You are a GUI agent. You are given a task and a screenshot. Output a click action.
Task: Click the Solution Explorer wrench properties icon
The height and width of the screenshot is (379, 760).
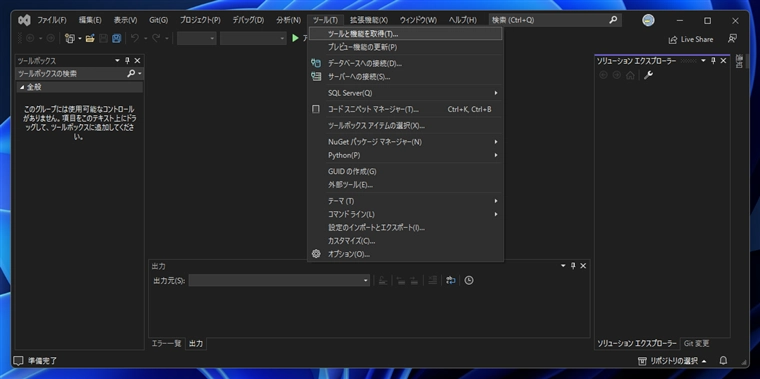coord(648,75)
